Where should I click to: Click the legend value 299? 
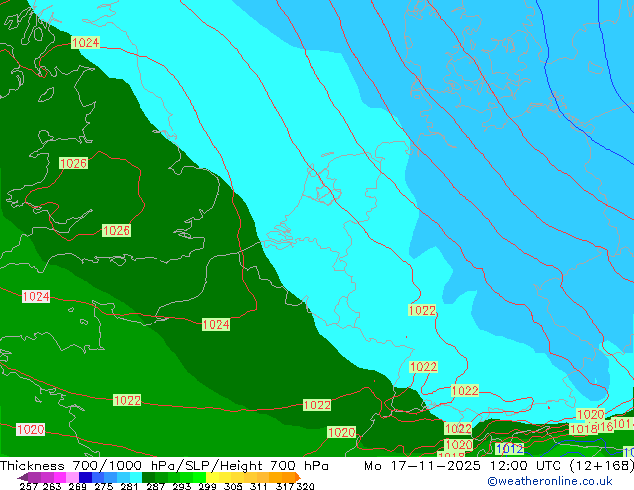click(x=207, y=486)
